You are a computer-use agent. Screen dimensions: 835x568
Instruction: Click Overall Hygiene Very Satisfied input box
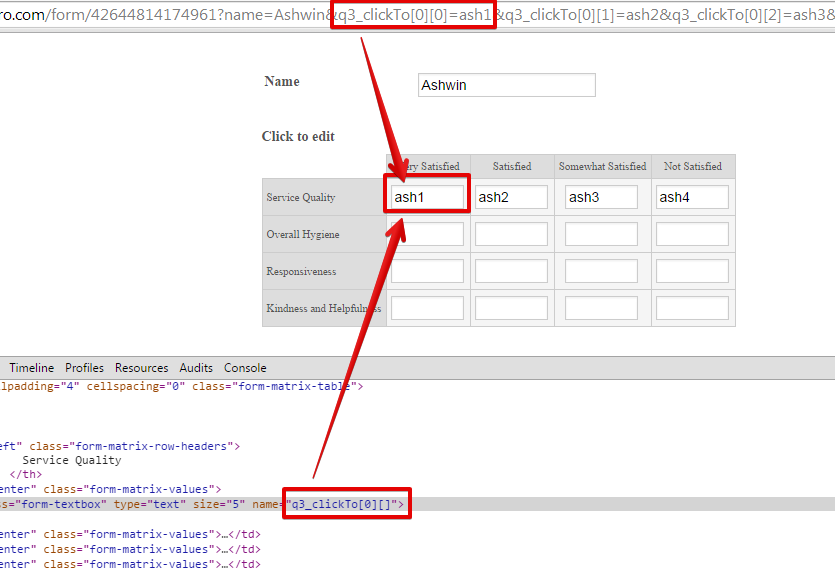pyautogui.click(x=427, y=234)
